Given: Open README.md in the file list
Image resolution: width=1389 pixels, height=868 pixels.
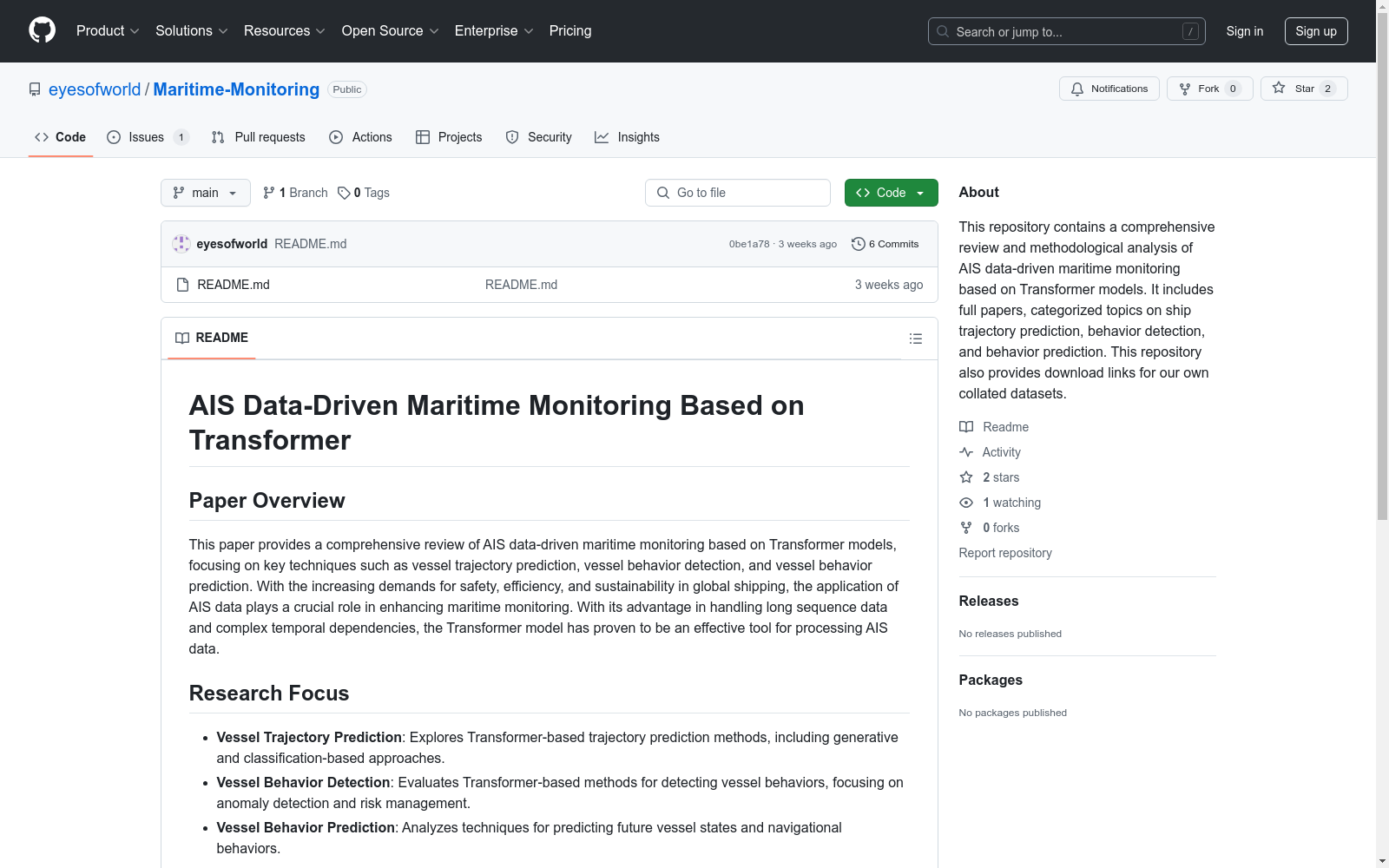Looking at the screenshot, I should (234, 285).
